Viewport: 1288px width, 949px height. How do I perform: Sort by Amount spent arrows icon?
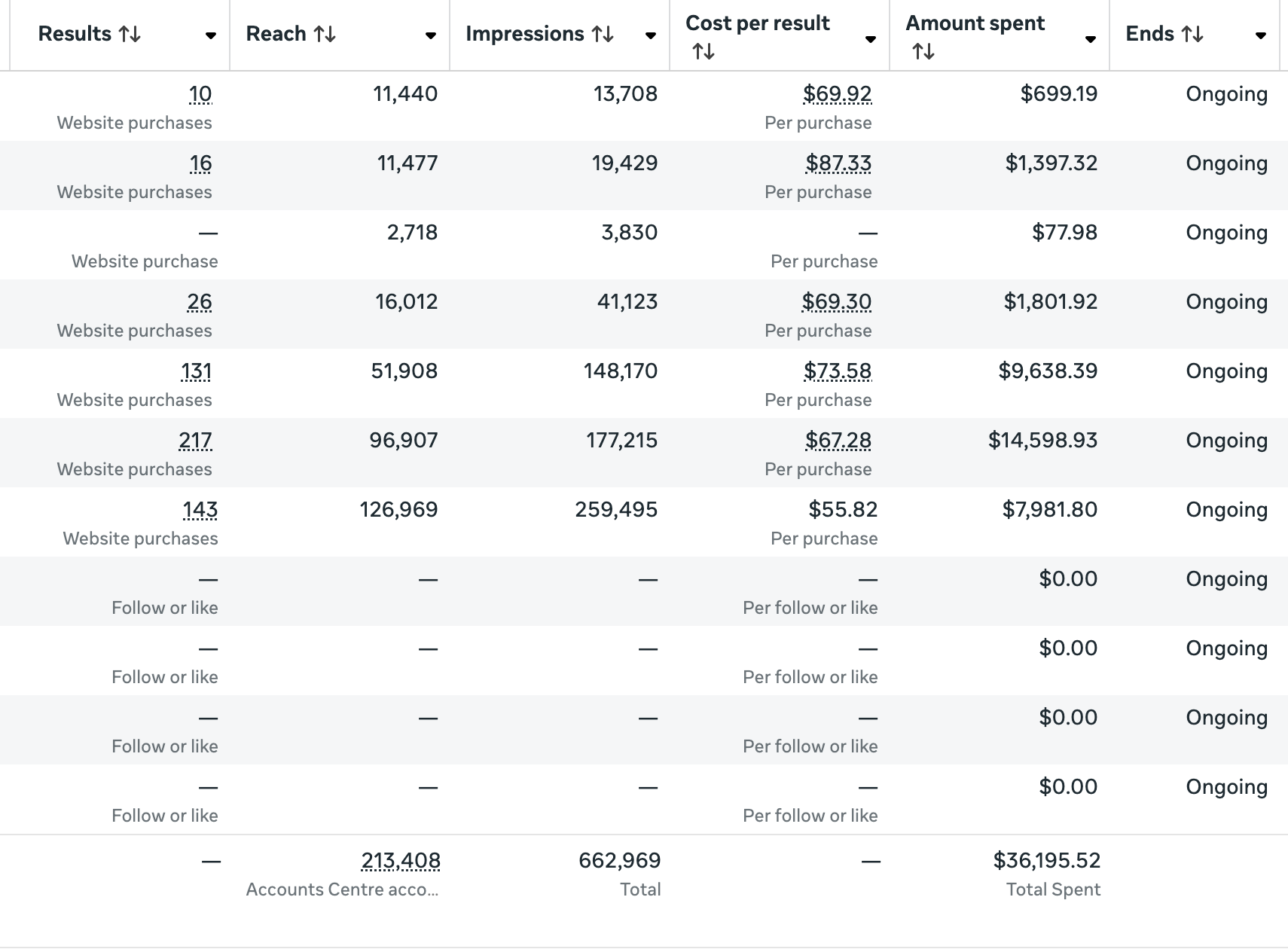coord(923,51)
